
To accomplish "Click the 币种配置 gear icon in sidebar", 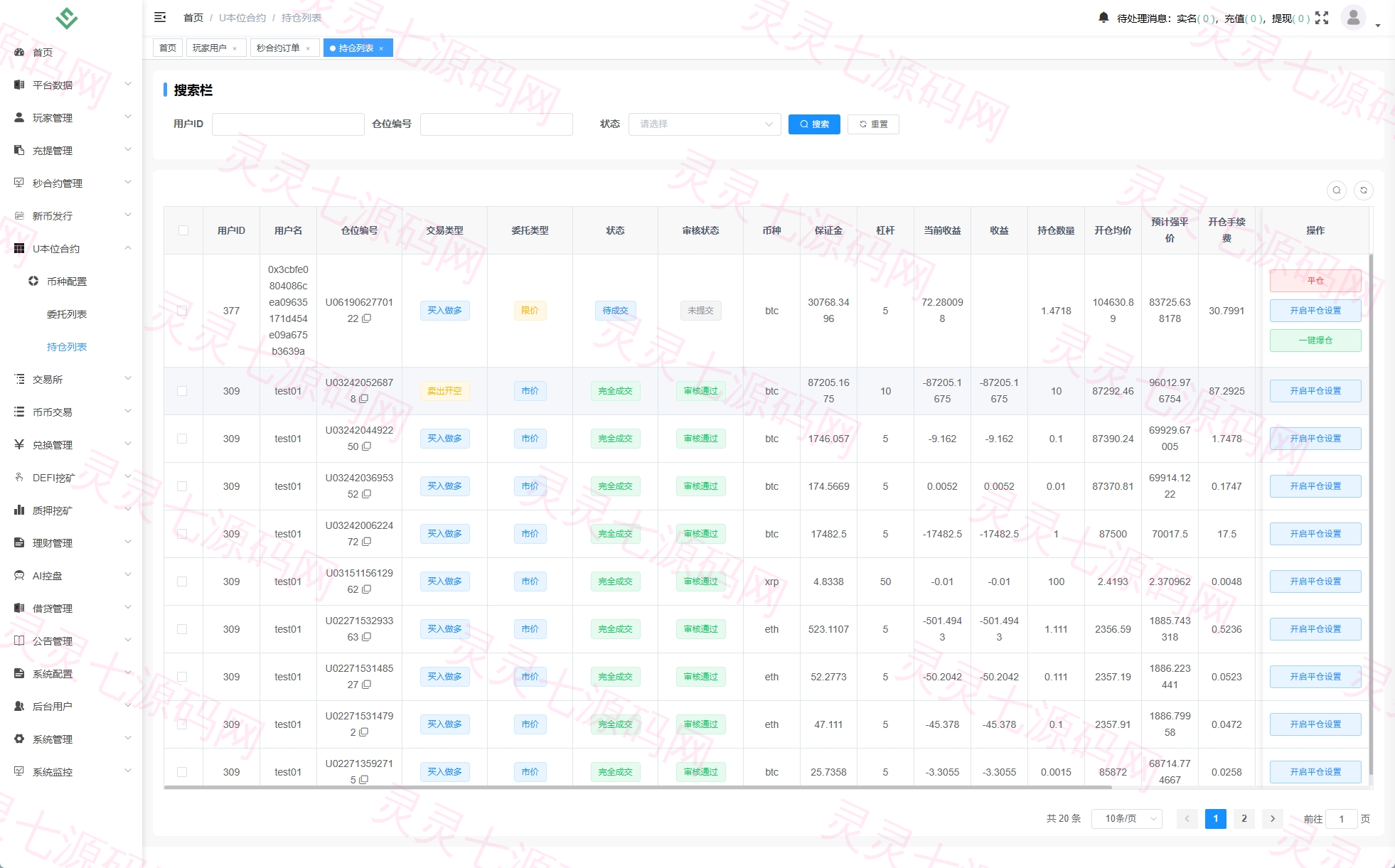I will (x=33, y=281).
